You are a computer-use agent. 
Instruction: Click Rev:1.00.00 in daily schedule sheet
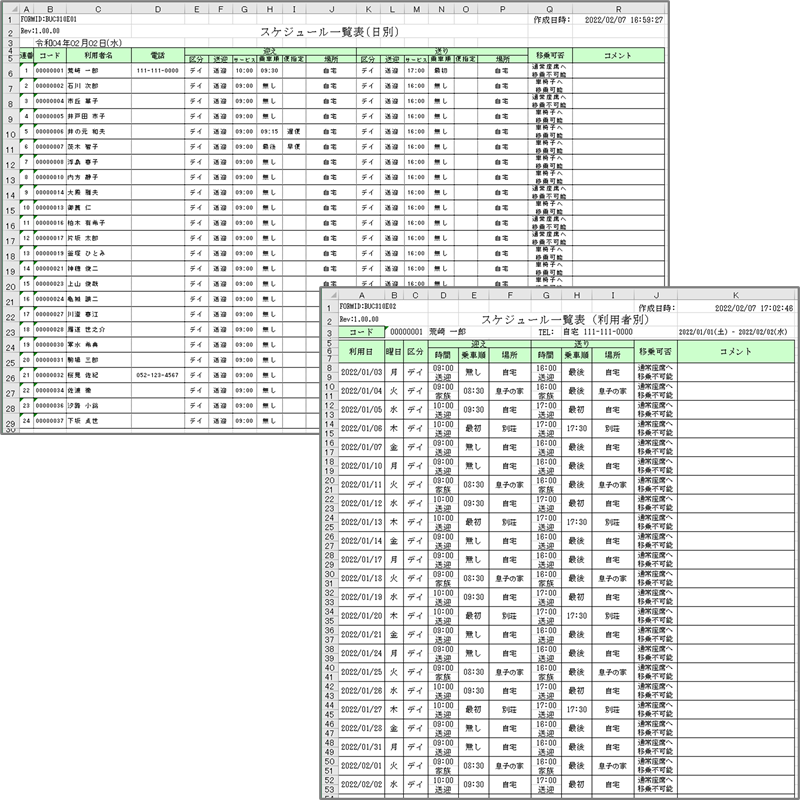pos(40,31)
